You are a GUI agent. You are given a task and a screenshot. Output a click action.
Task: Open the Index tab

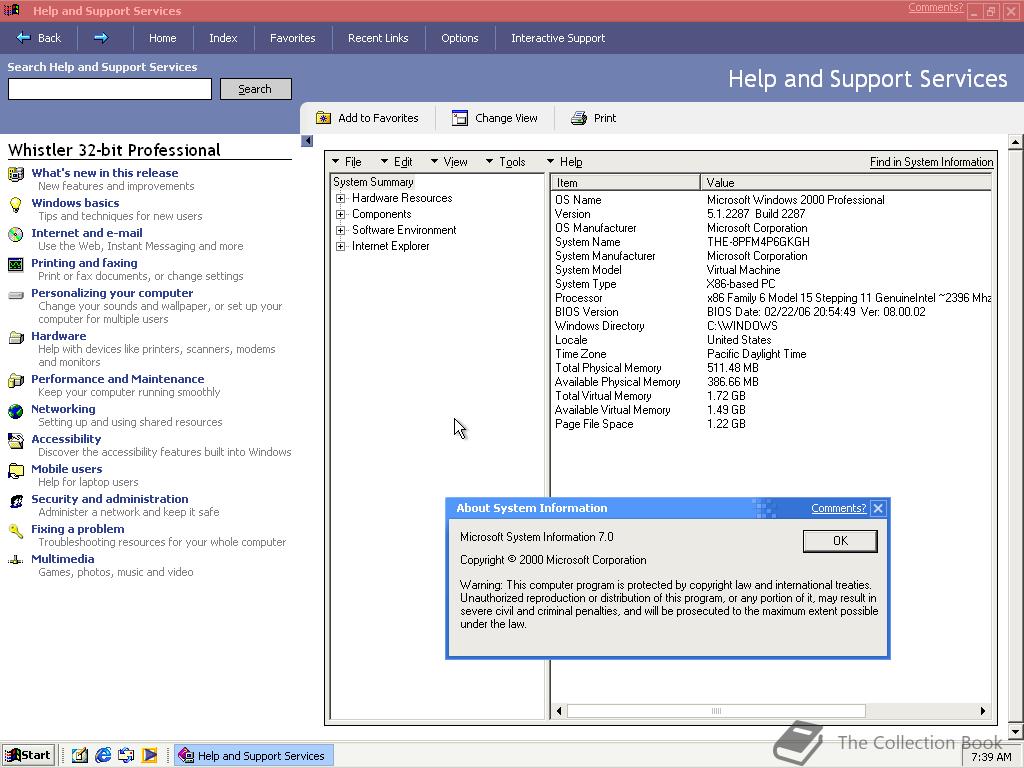[223, 38]
